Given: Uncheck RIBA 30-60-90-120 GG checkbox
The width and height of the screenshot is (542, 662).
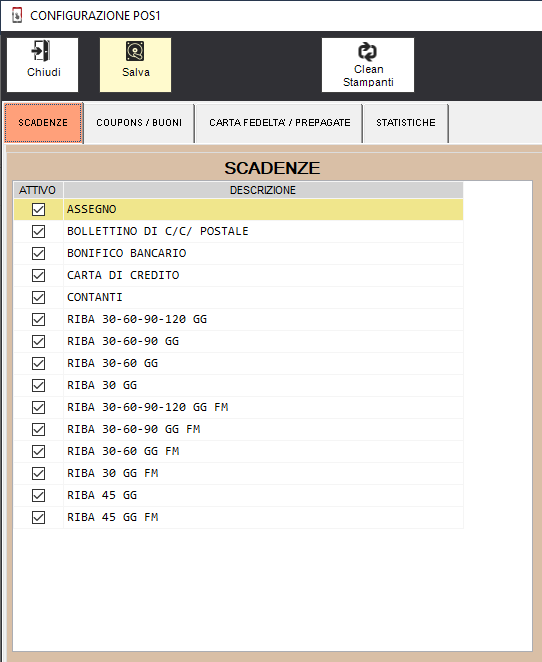Looking at the screenshot, I should point(38,319).
